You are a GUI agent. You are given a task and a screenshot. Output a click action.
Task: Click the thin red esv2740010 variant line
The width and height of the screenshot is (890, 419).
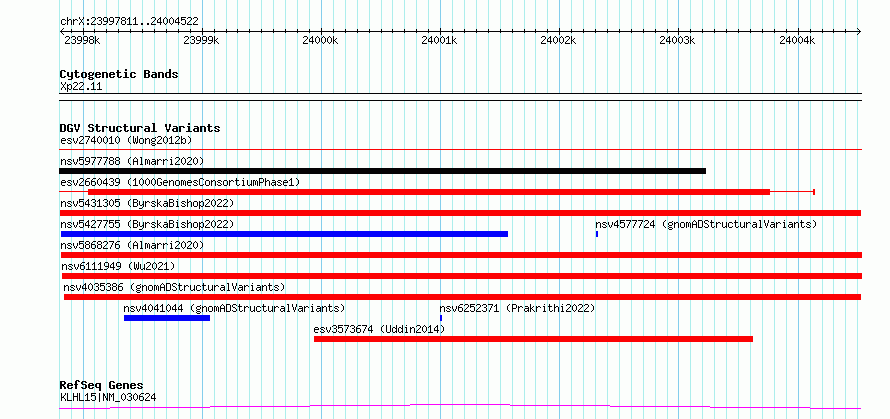460,150
